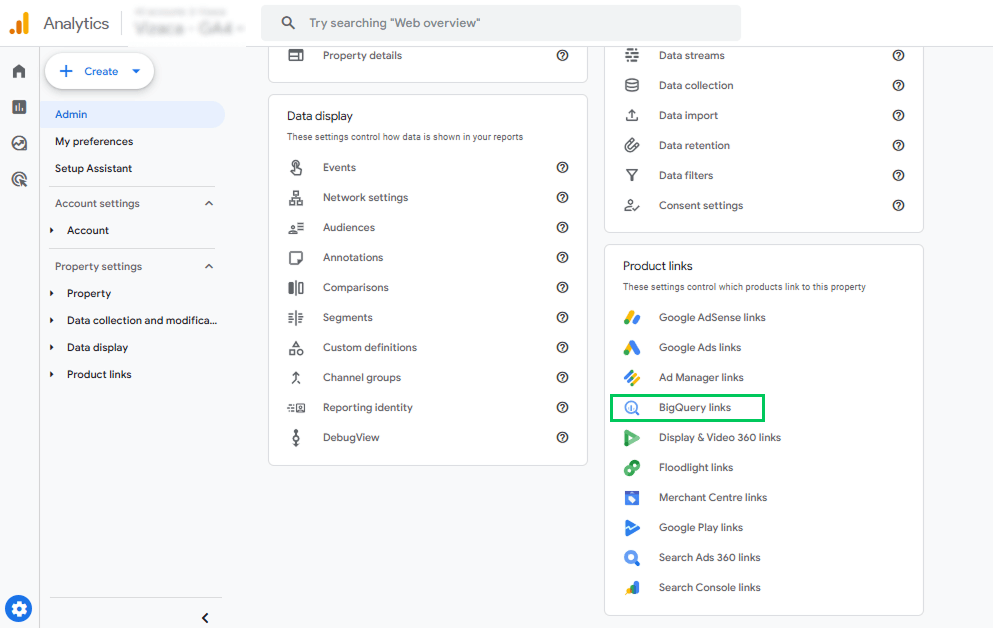This screenshot has width=993, height=628.
Task: Open My preferences
Action: (x=94, y=141)
